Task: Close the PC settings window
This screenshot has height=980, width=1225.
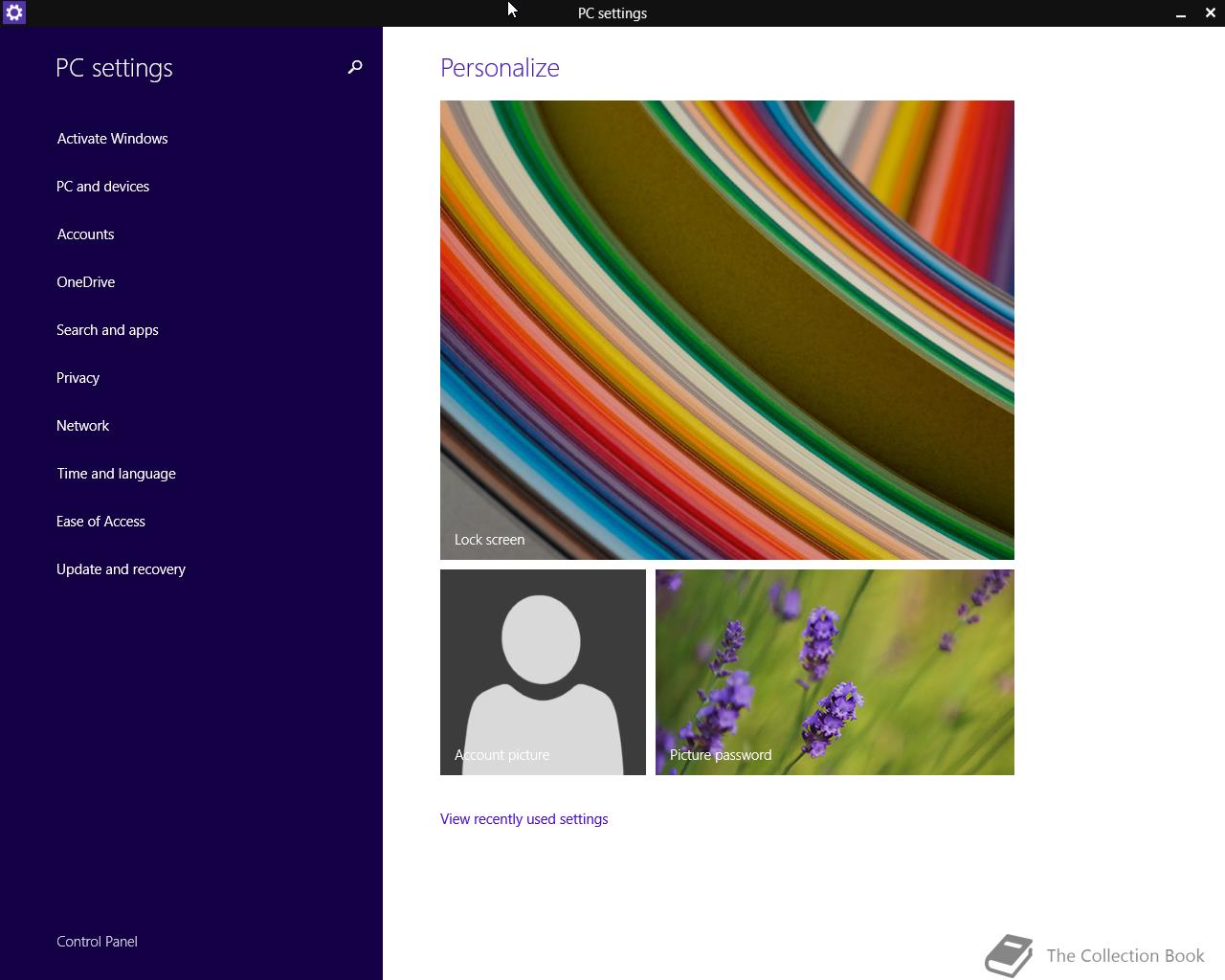Action: (x=1210, y=13)
